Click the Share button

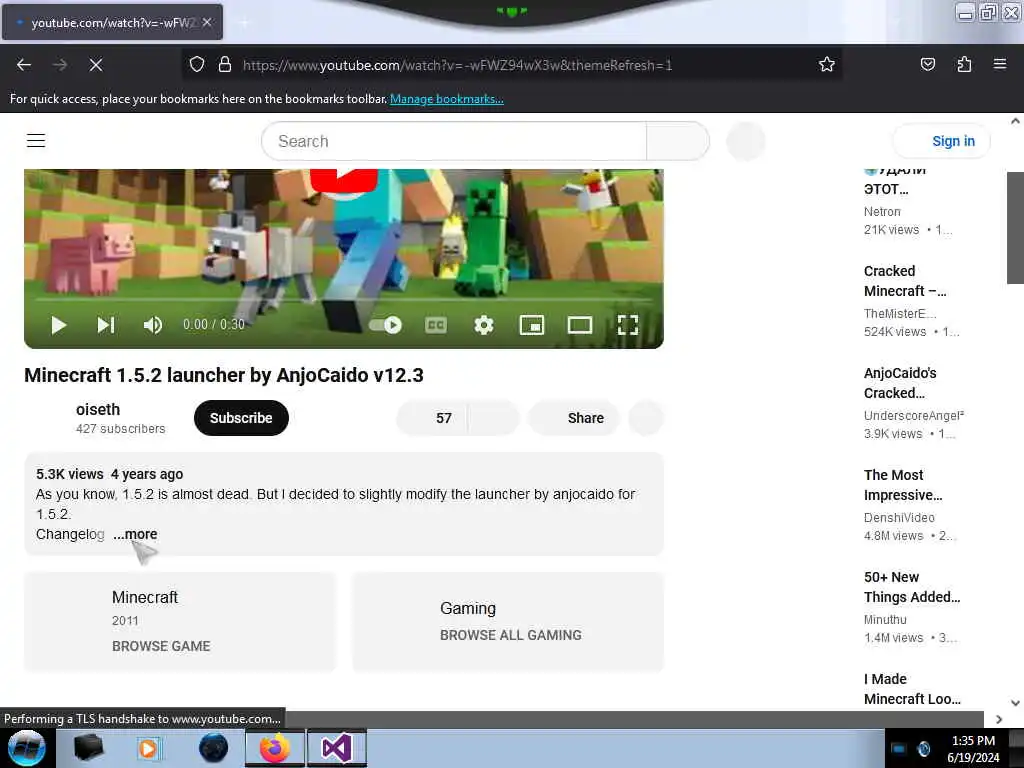tap(573, 418)
